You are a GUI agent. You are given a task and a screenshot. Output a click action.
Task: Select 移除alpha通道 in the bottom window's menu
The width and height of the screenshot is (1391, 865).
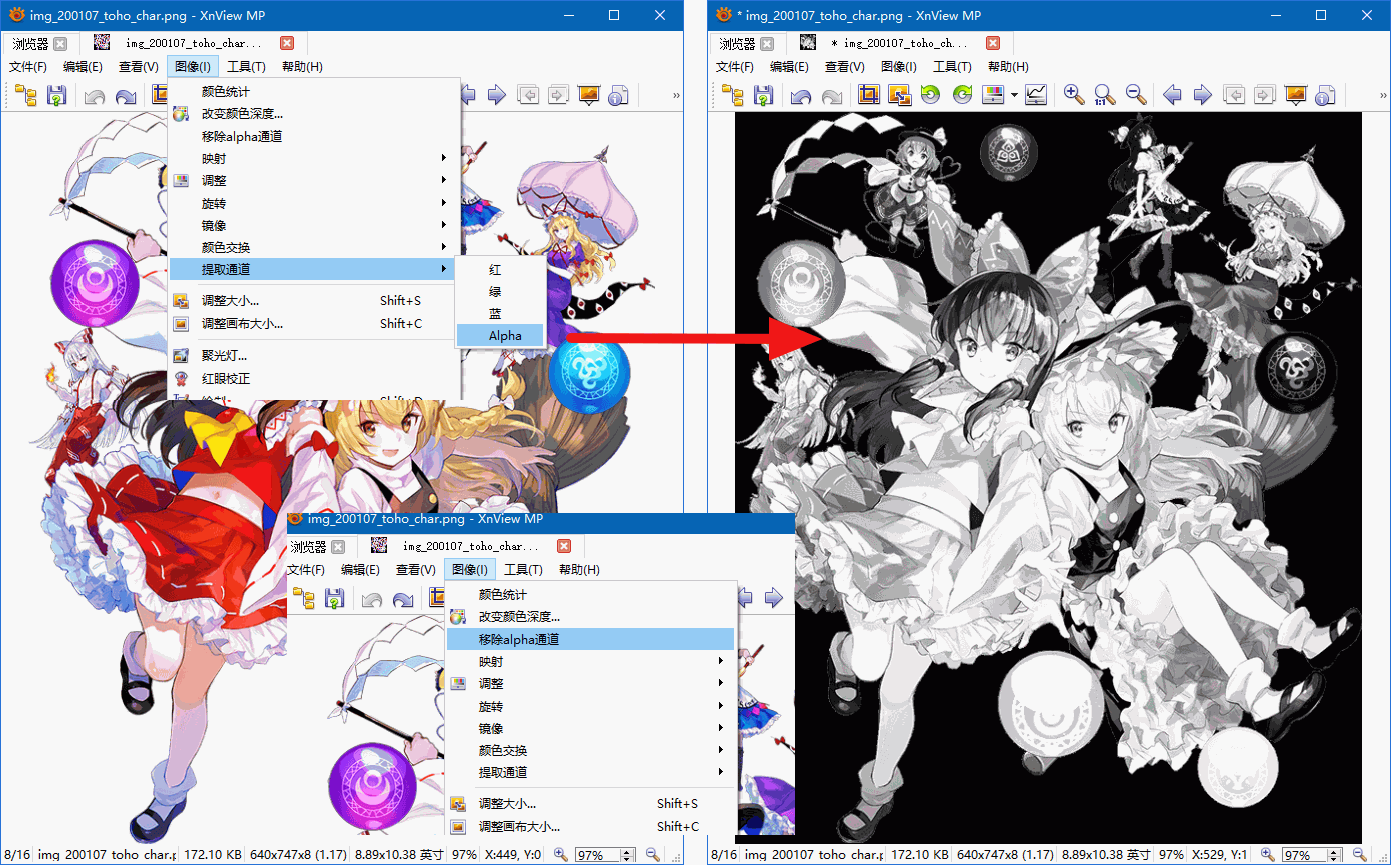[590, 639]
